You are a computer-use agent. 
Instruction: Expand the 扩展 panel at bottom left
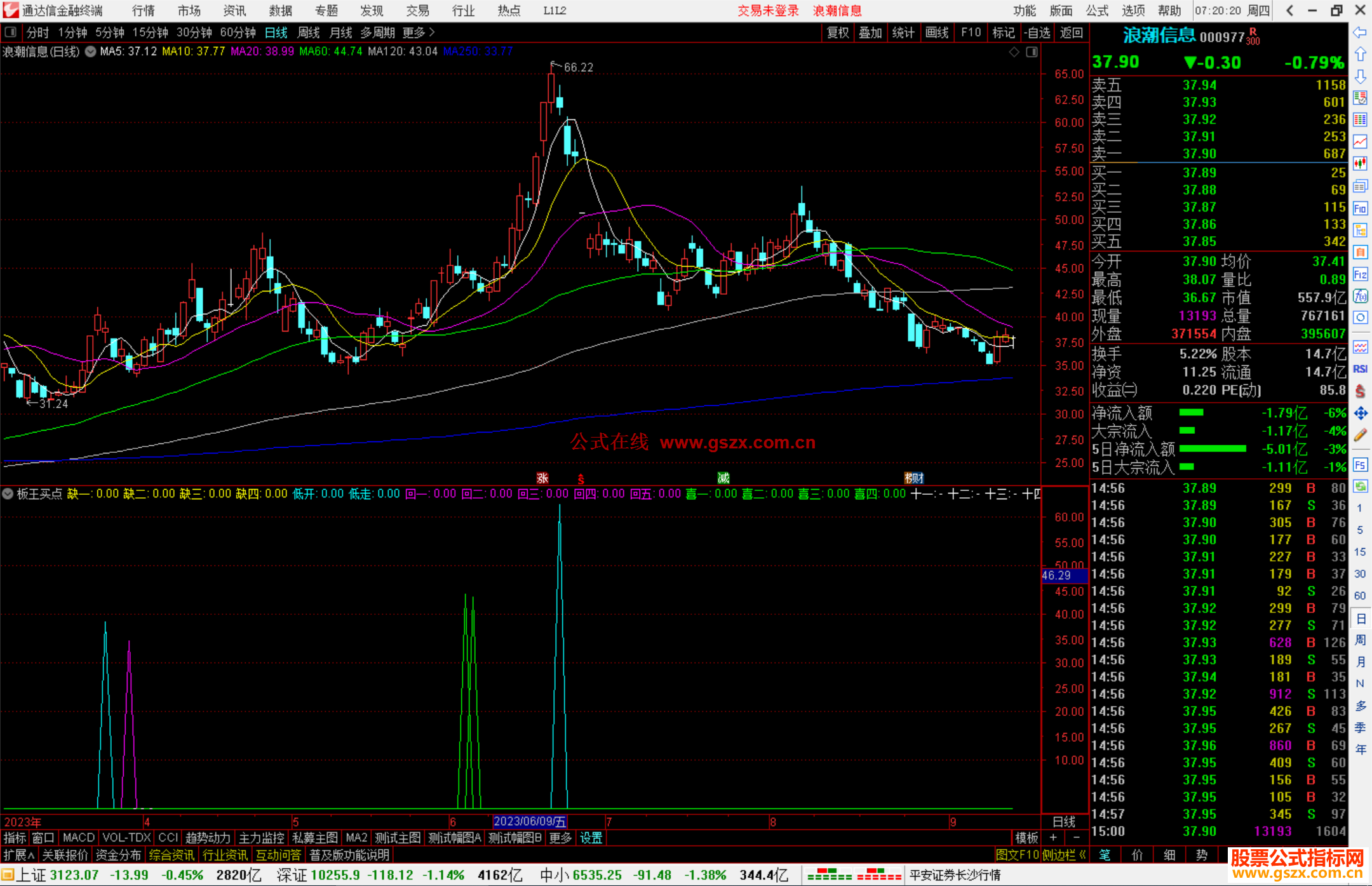point(19,855)
